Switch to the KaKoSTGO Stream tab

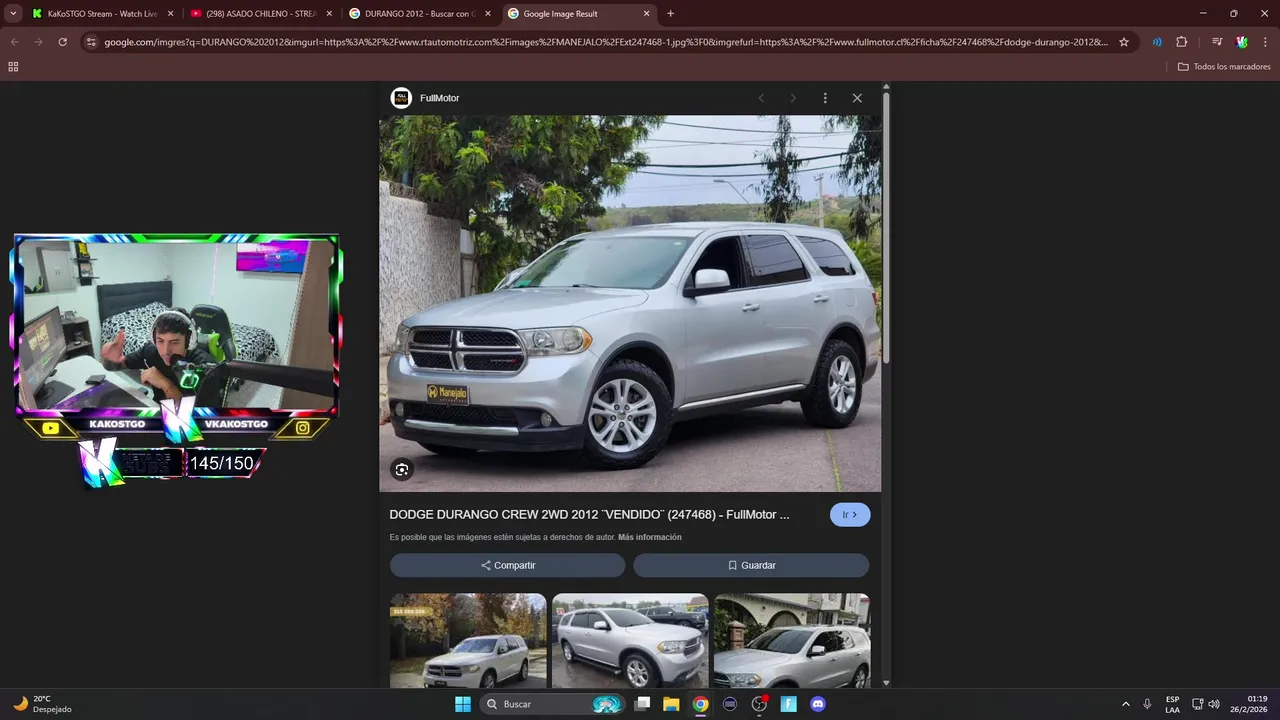102,14
